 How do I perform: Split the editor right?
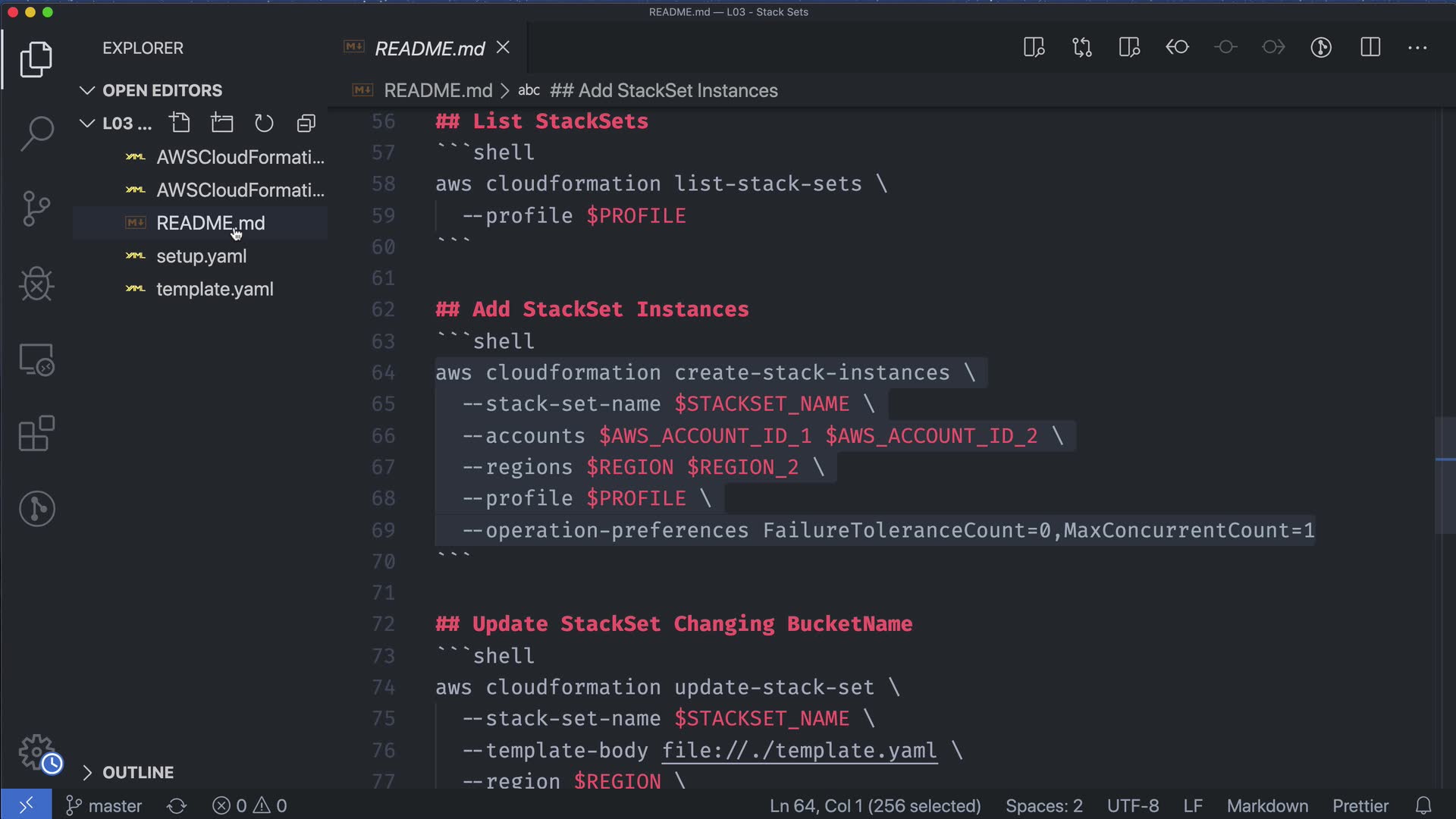pyautogui.click(x=1370, y=48)
